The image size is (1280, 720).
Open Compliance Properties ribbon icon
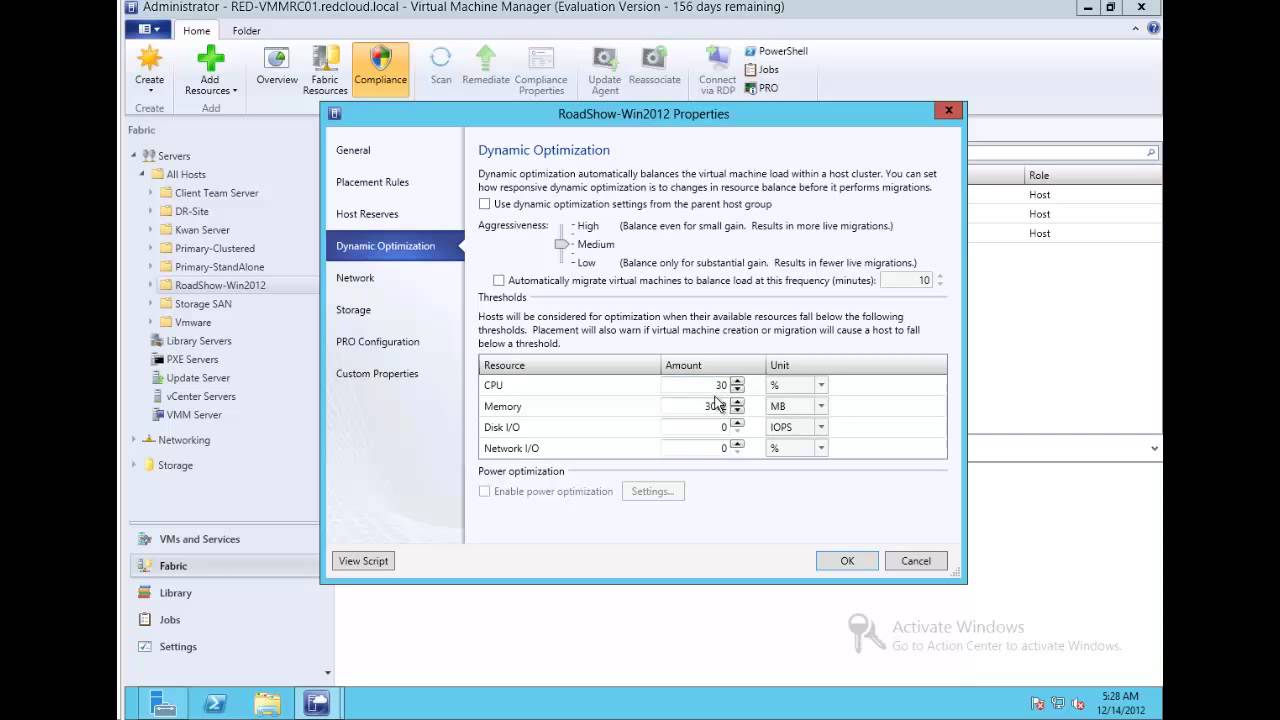541,59
